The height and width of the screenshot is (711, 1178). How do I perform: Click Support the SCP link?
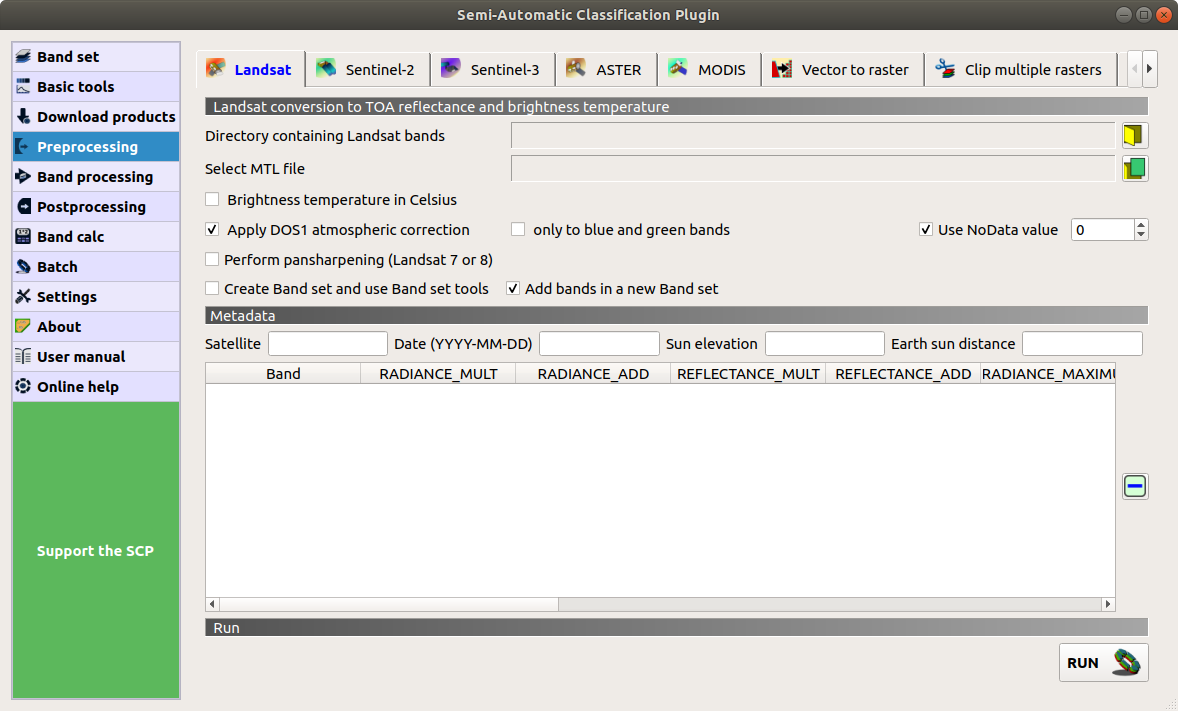(x=96, y=551)
